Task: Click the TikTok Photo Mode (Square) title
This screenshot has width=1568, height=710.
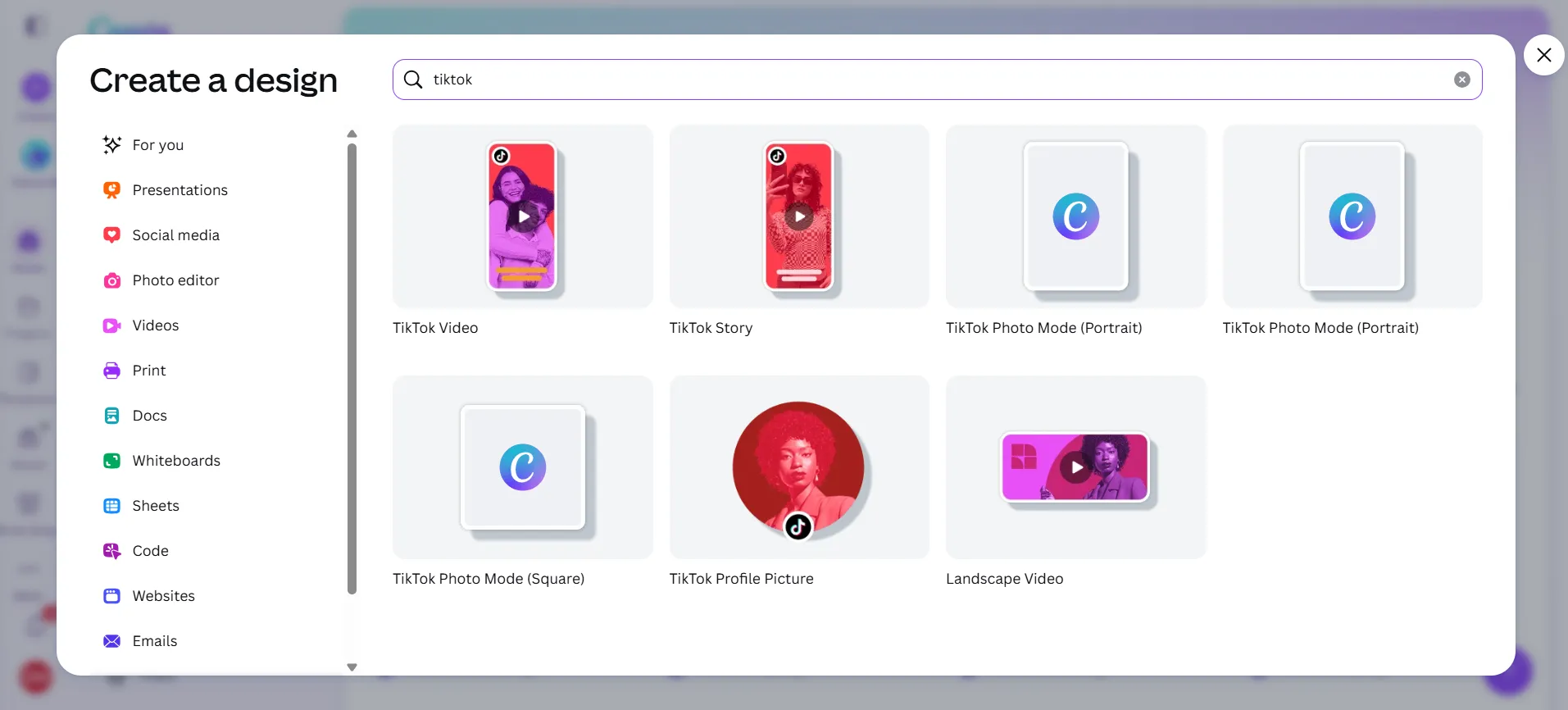Action: tap(489, 579)
